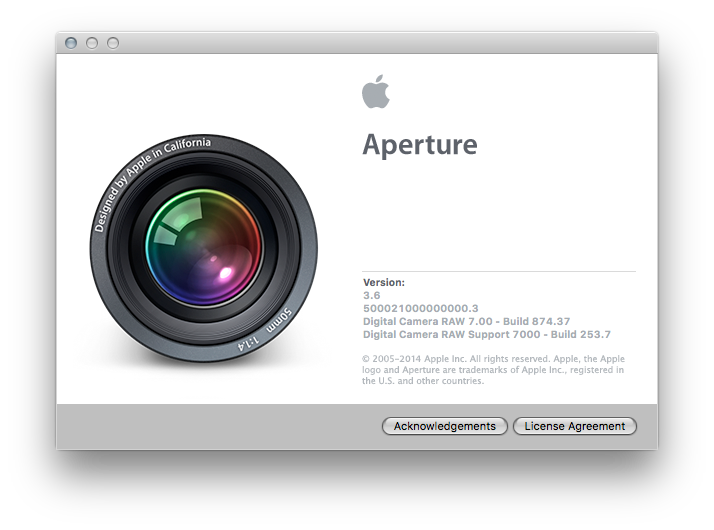
Task: Click the 2005–2014 Apple Inc. copyright text
Action: [x=493, y=370]
